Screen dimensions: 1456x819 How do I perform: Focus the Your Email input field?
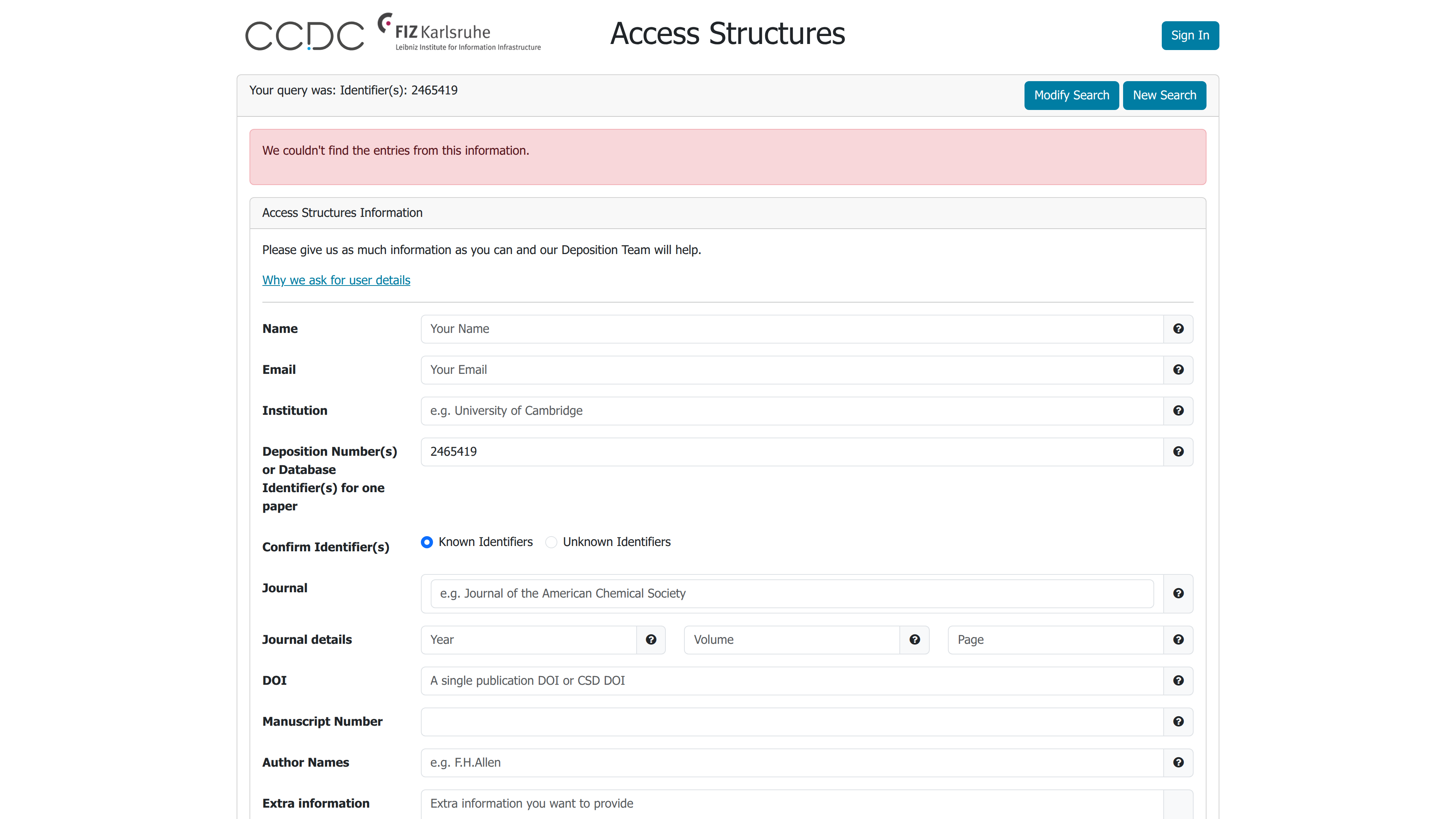click(792, 370)
